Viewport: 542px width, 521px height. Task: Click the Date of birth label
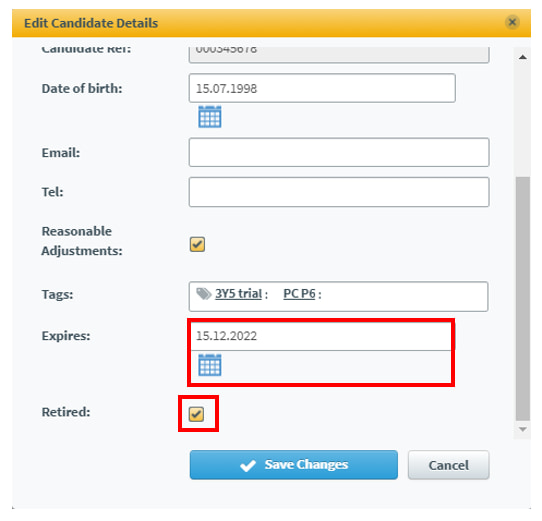point(82,89)
